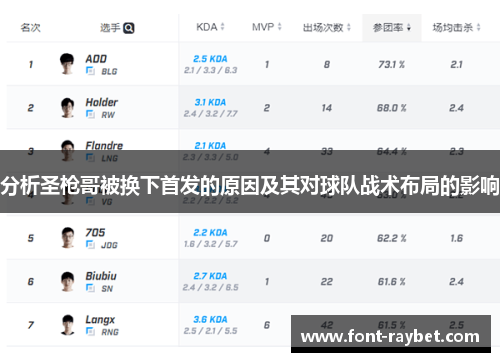Open player name link Langx
500x362 pixels.
(x=100, y=320)
